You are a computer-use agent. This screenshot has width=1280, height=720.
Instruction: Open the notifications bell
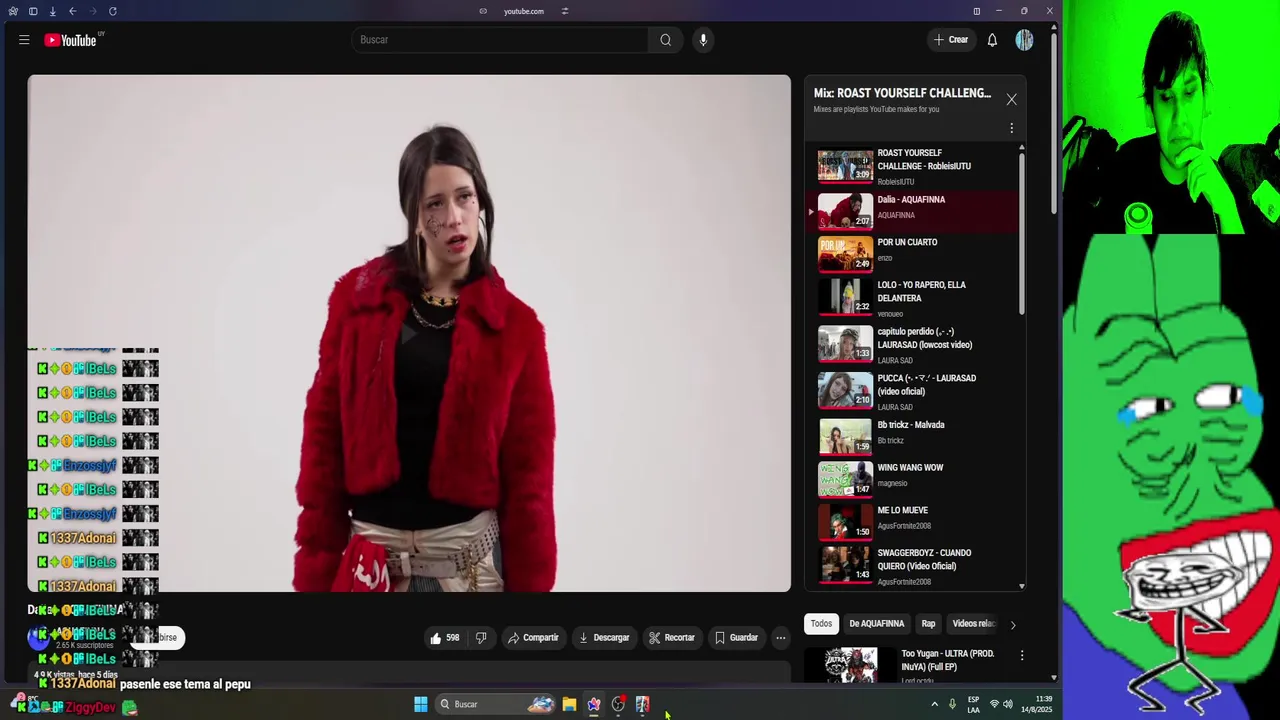pyautogui.click(x=992, y=40)
